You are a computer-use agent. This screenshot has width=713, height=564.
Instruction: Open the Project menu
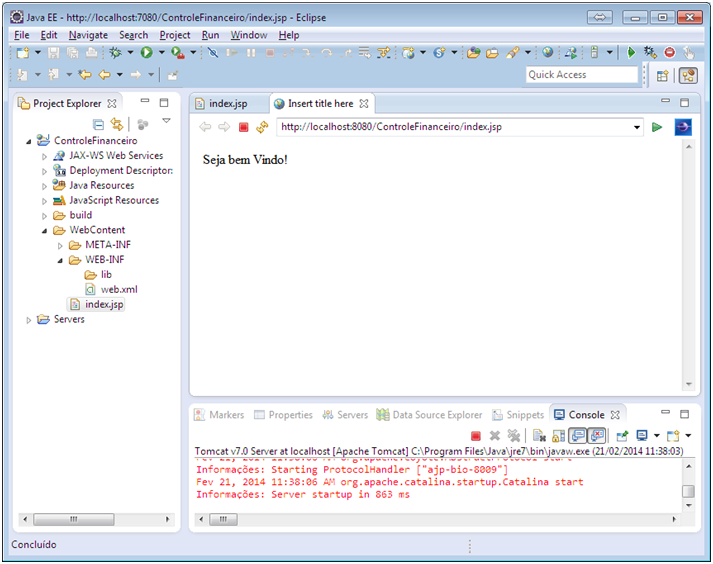[175, 35]
